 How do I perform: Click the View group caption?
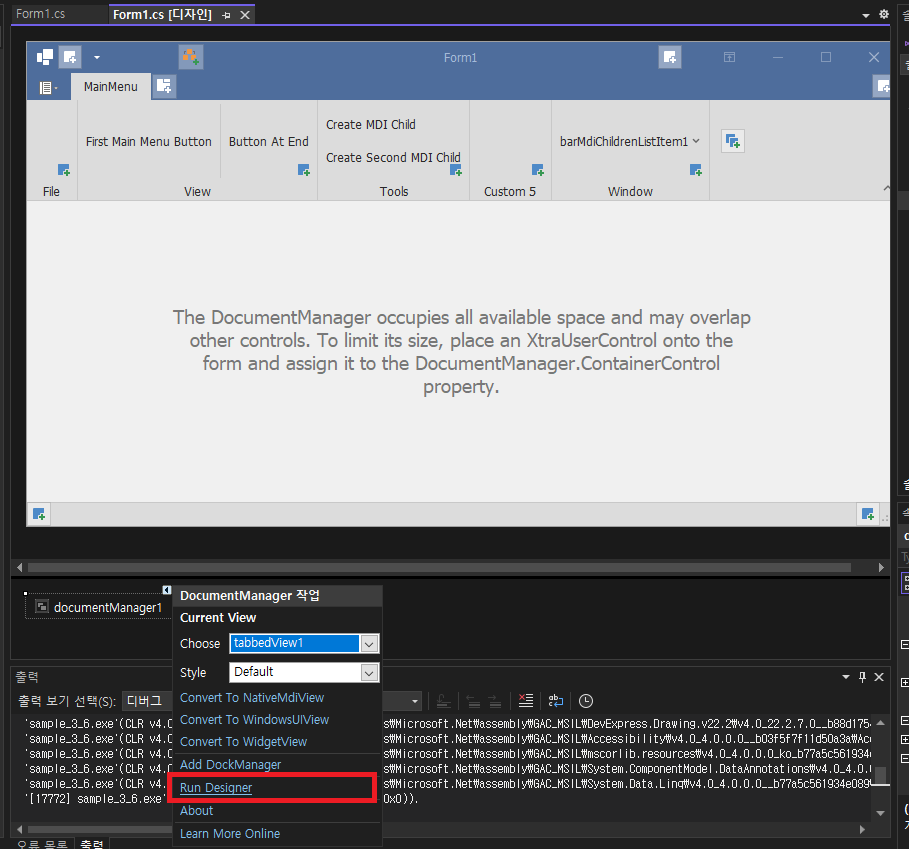tap(197, 191)
